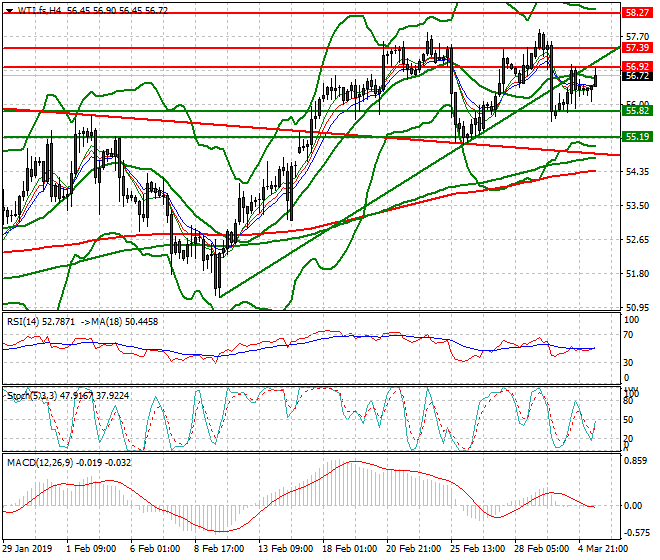660x560 pixels.
Task: Click the 53.50 price axis value
Action: tap(637, 205)
